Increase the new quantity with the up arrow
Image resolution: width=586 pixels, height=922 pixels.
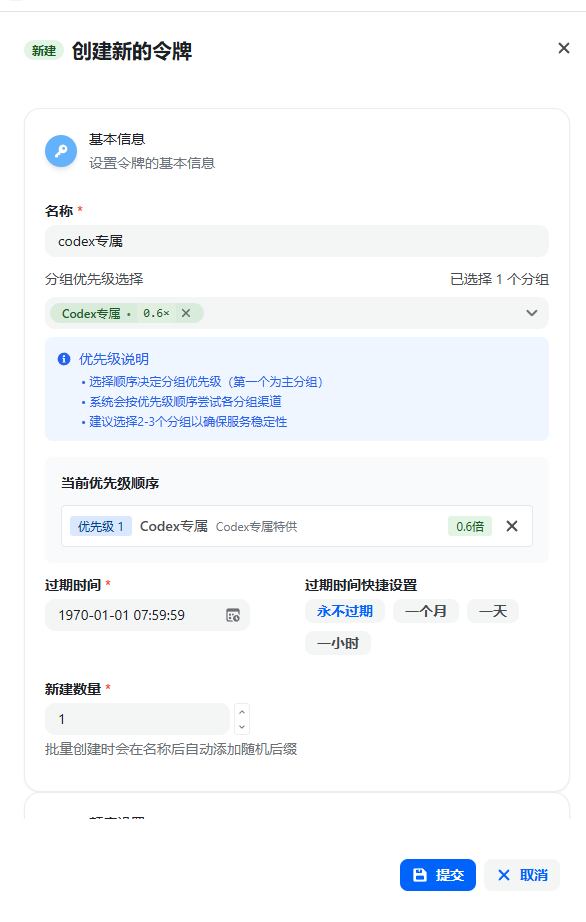click(242, 711)
